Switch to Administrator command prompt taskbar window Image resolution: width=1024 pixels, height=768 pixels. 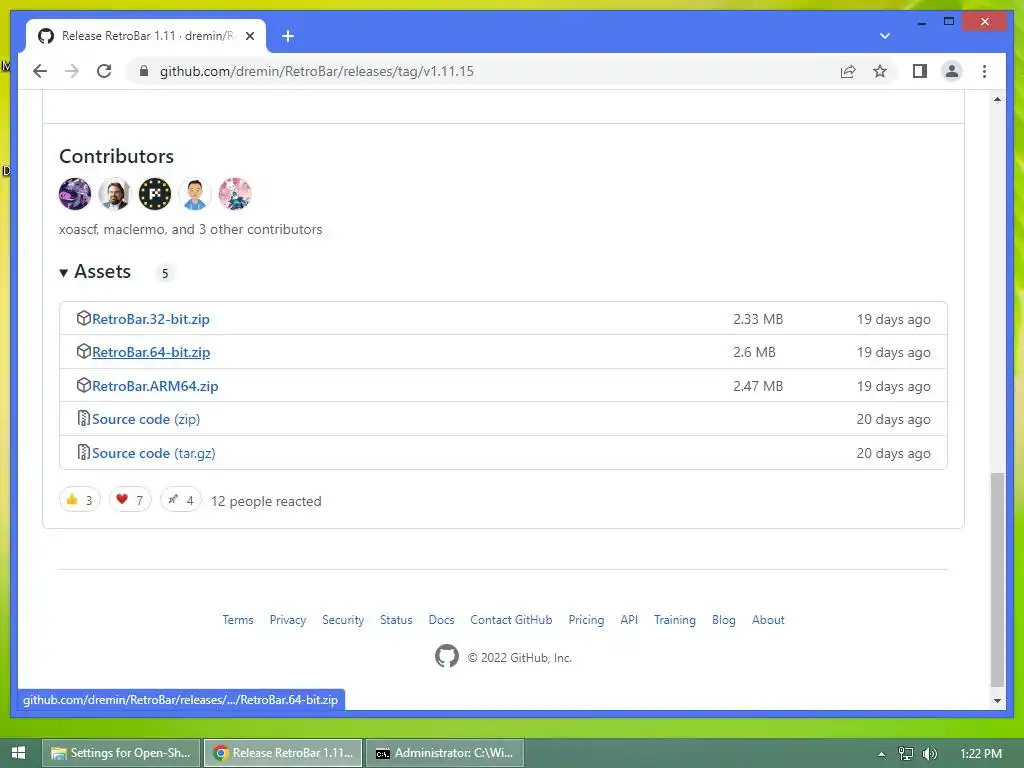[445, 753]
